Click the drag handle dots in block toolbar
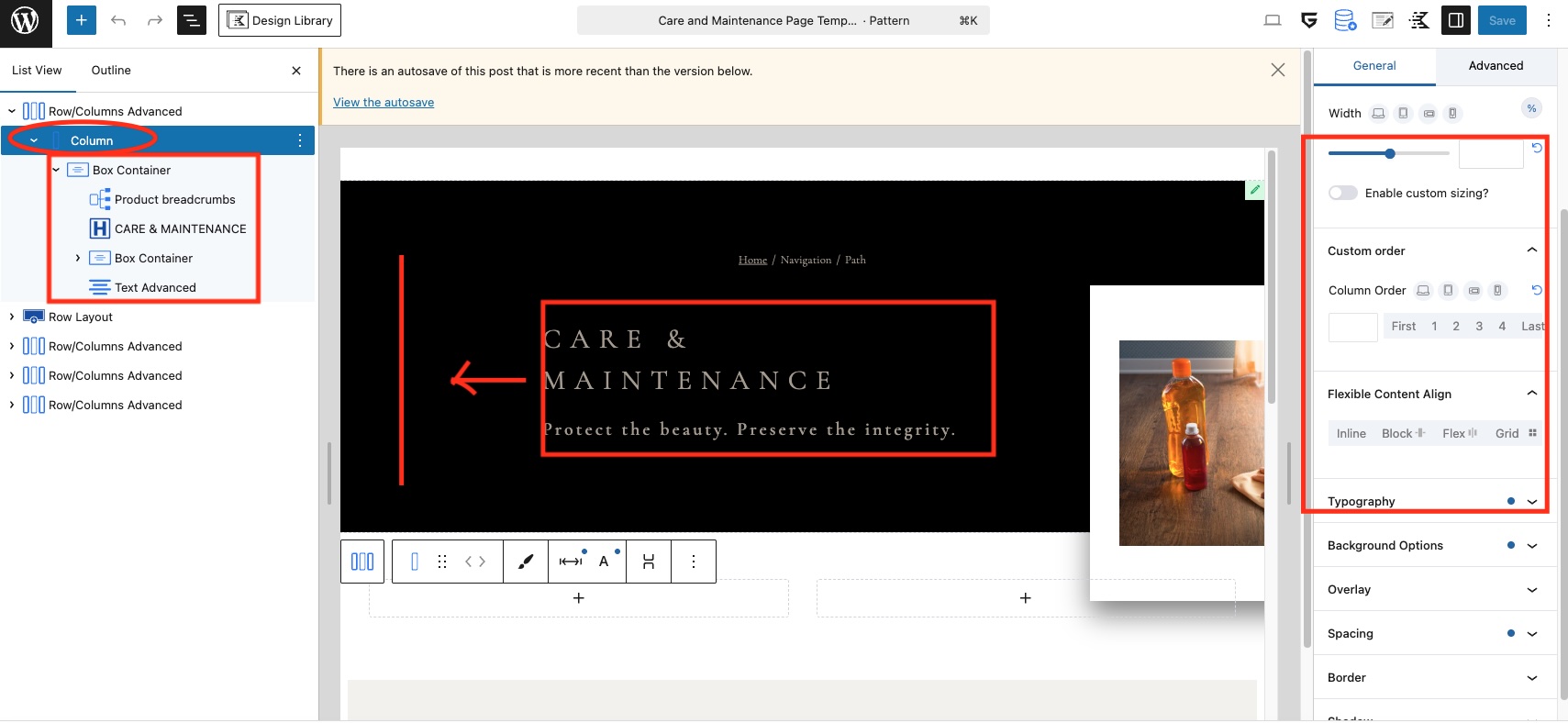Screen dimensions: 1568x723 tap(442, 562)
